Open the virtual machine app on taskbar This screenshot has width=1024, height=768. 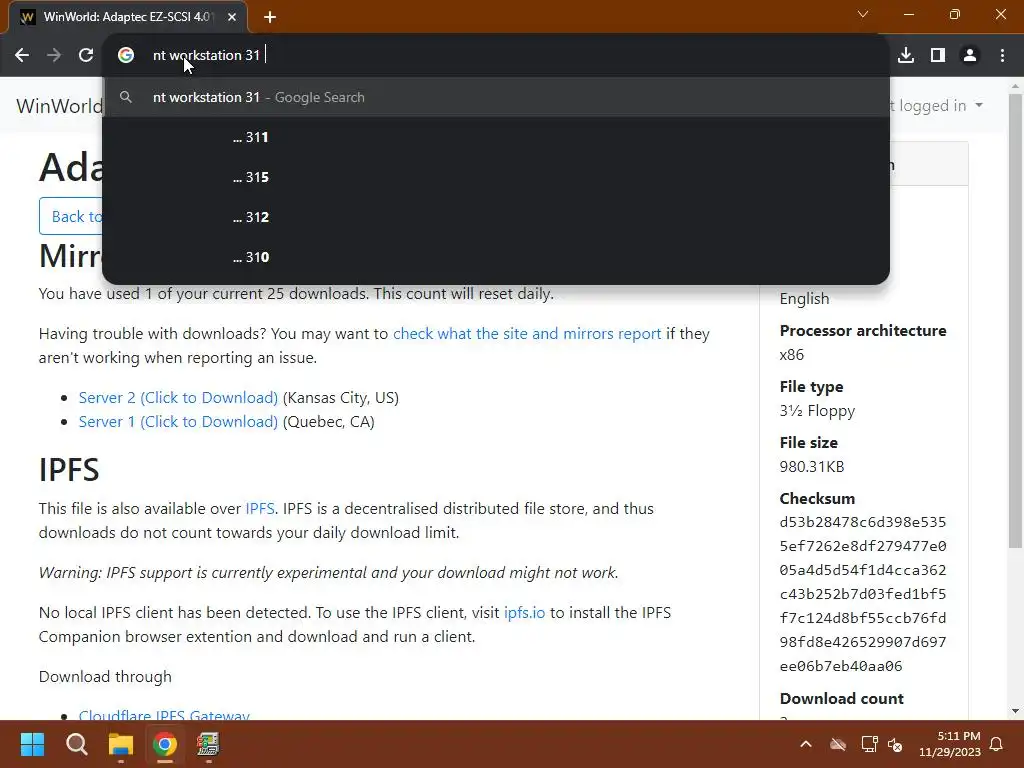(208, 744)
